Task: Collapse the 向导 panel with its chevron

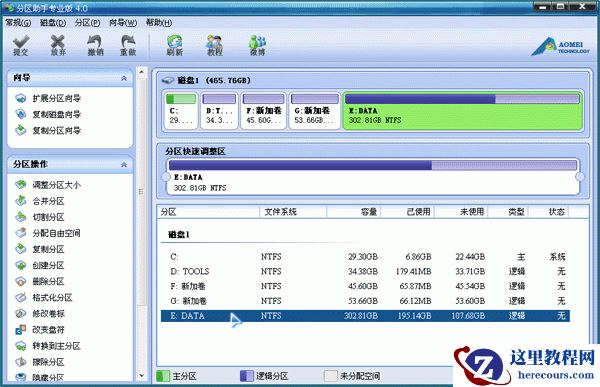Action: pyautogui.click(x=124, y=78)
